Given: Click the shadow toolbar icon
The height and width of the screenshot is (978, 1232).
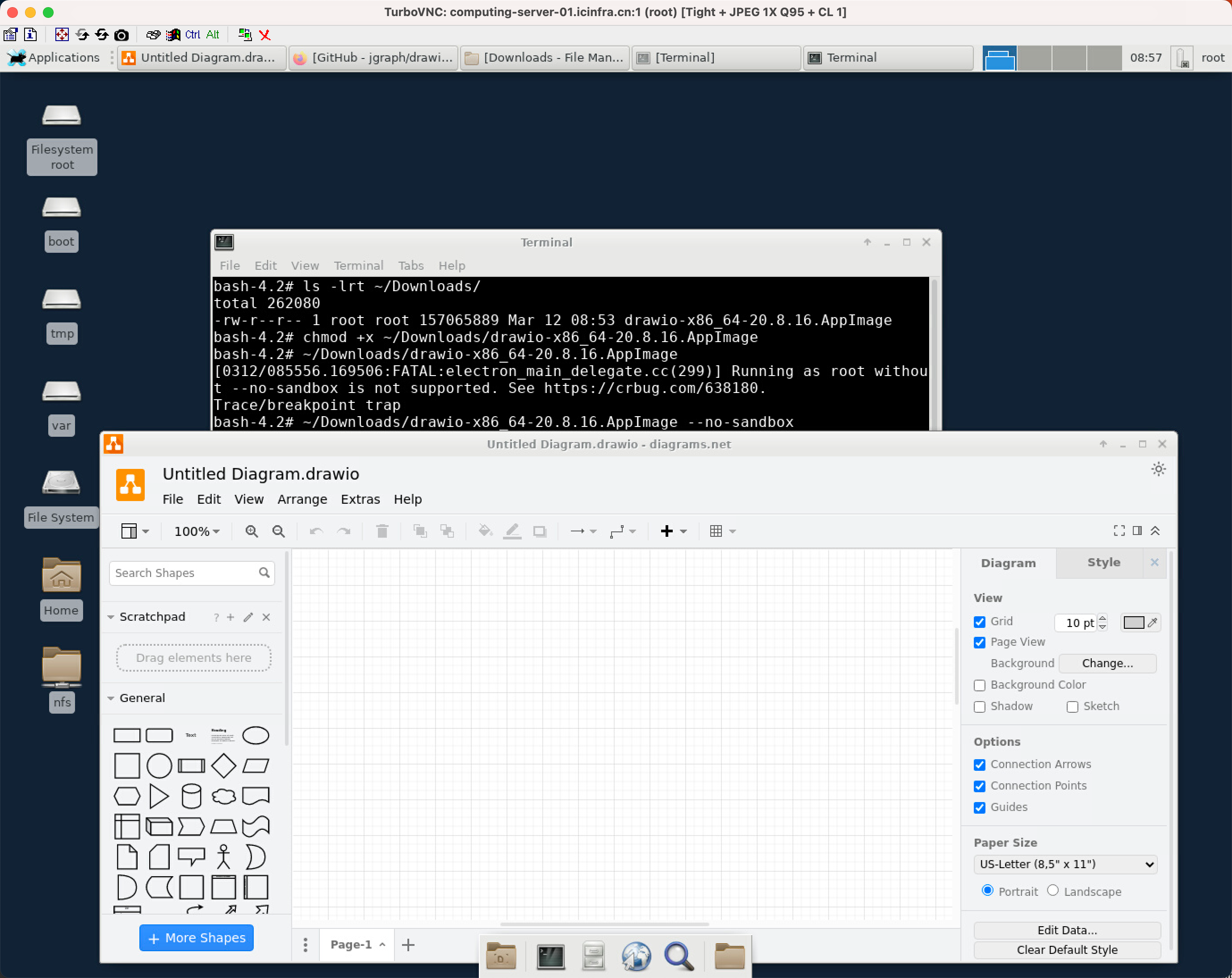Looking at the screenshot, I should (x=540, y=531).
